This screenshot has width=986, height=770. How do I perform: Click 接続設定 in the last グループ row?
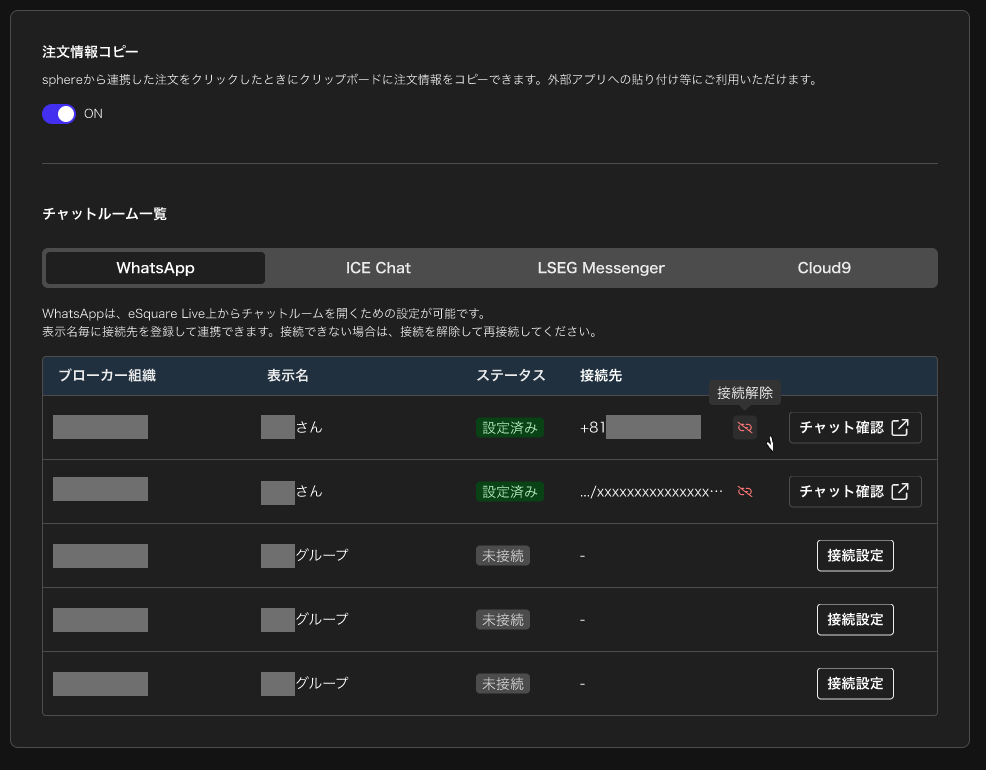[x=855, y=684]
